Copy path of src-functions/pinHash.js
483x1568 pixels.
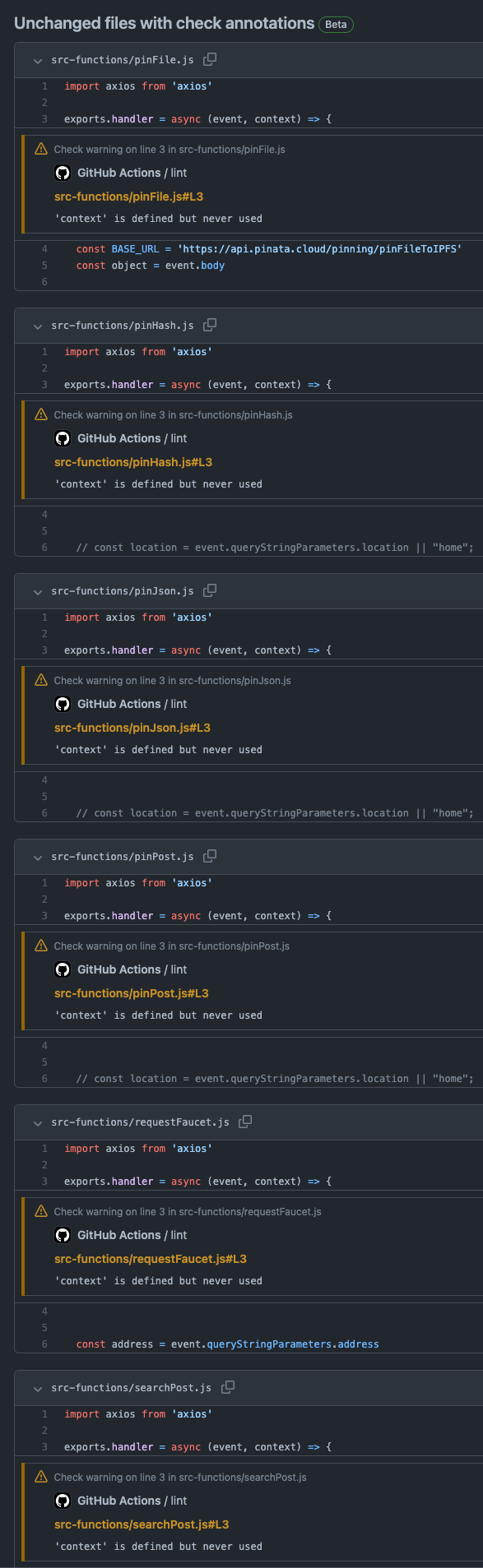(210, 325)
